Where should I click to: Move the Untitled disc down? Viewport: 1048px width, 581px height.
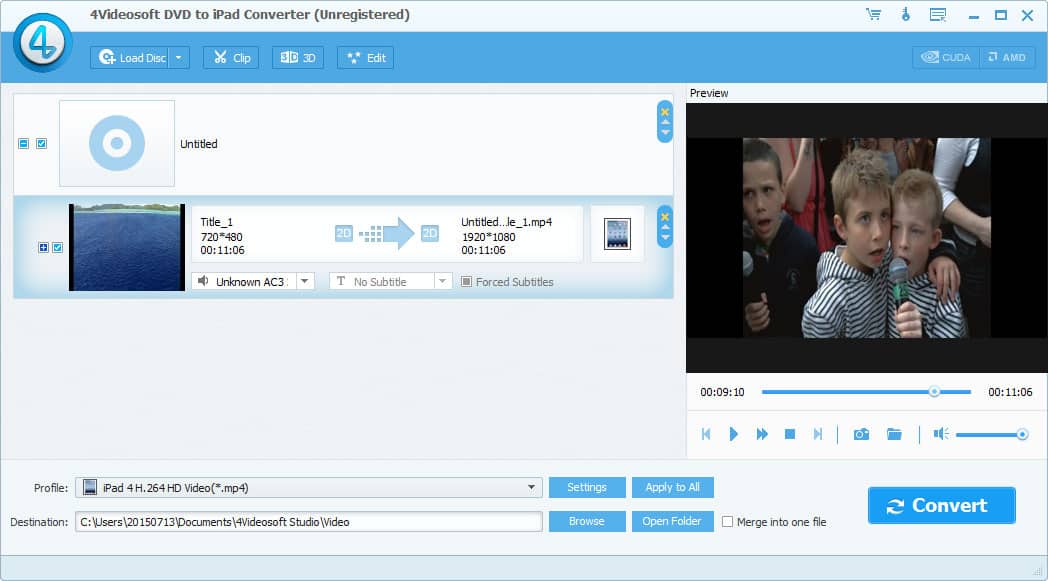[665, 132]
